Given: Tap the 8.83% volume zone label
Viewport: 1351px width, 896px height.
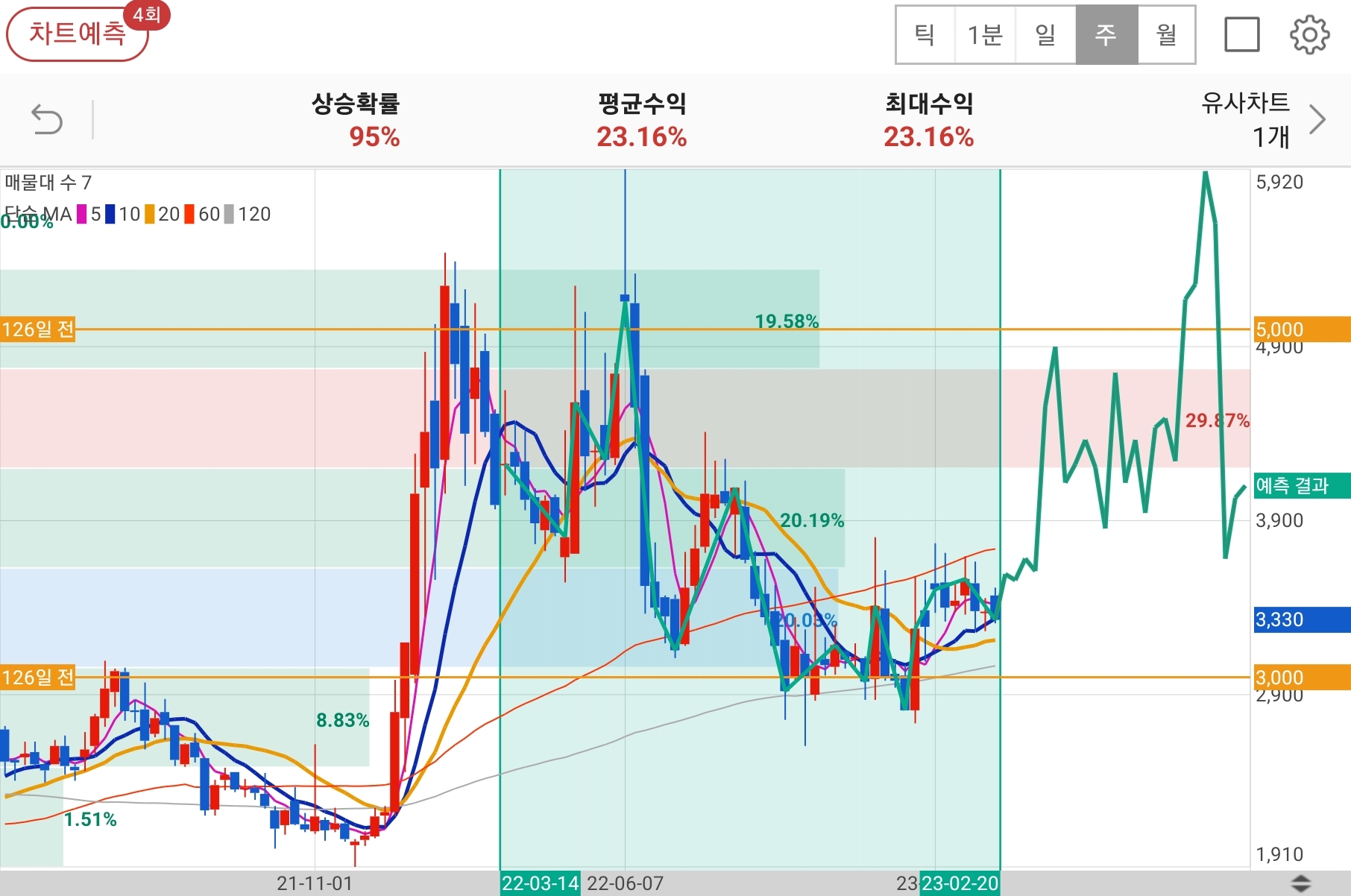Looking at the screenshot, I should [343, 720].
